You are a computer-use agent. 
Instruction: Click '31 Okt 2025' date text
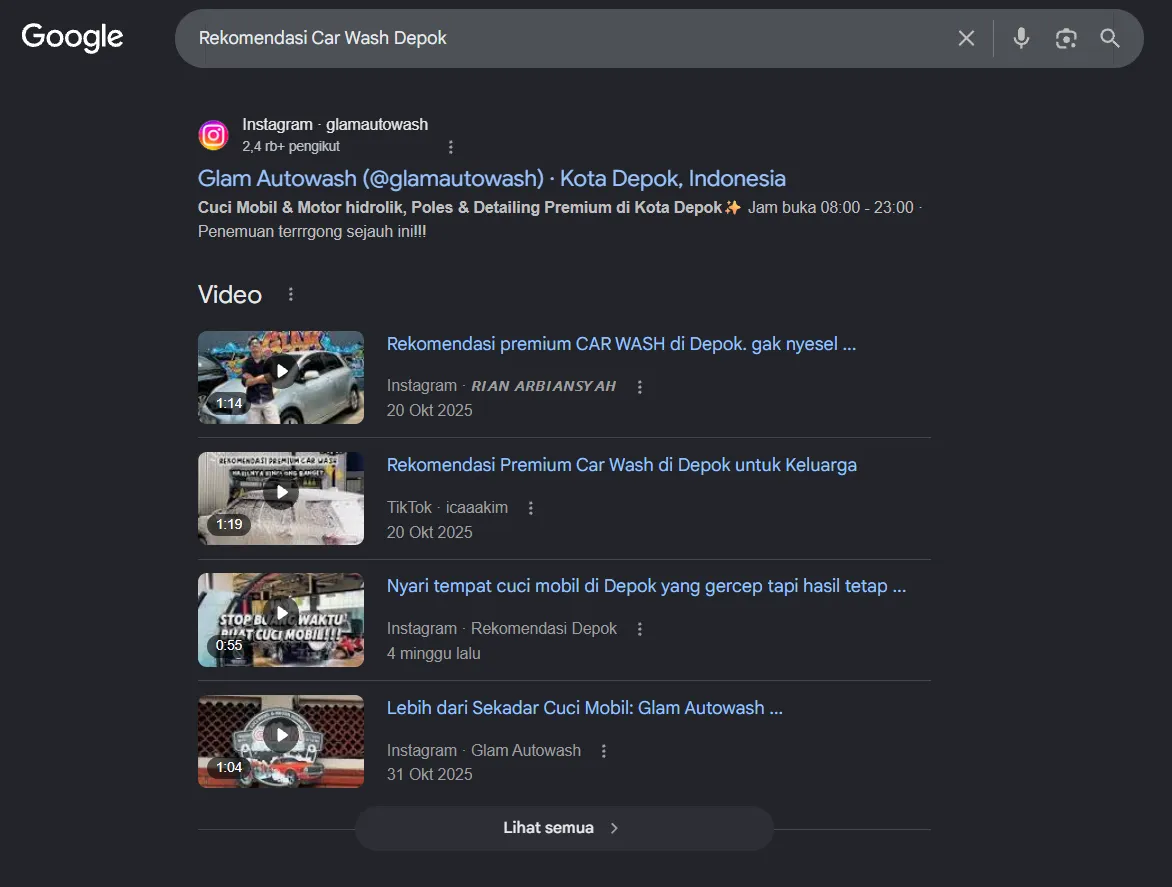pos(430,774)
